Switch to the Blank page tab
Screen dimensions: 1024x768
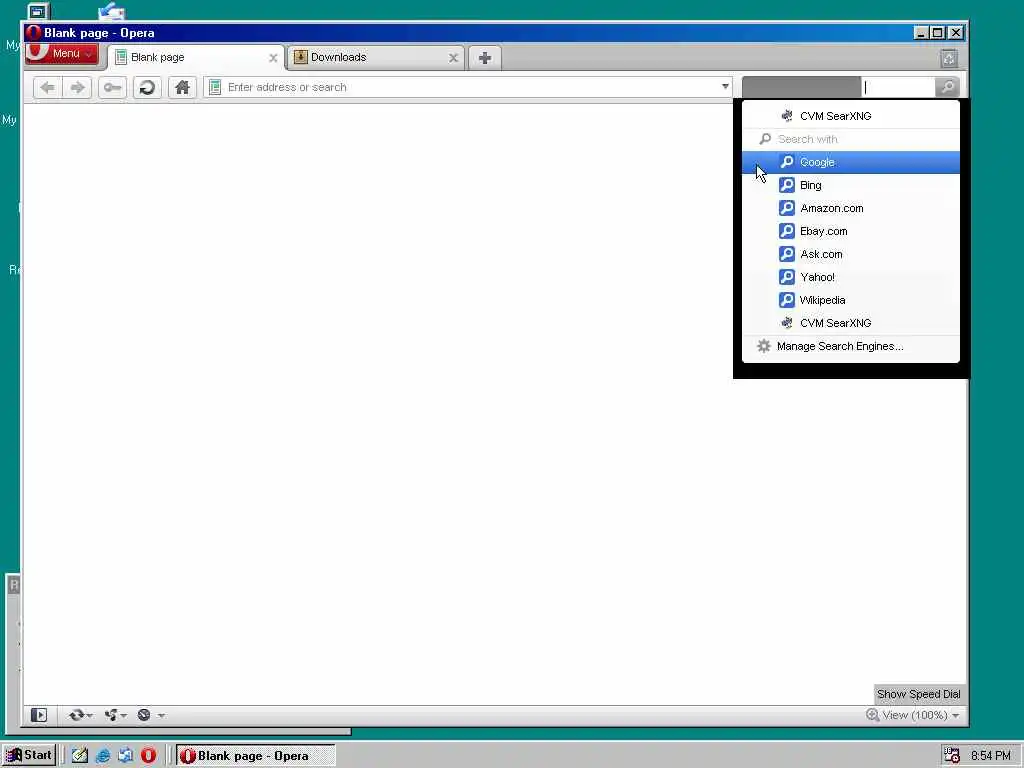coord(196,57)
